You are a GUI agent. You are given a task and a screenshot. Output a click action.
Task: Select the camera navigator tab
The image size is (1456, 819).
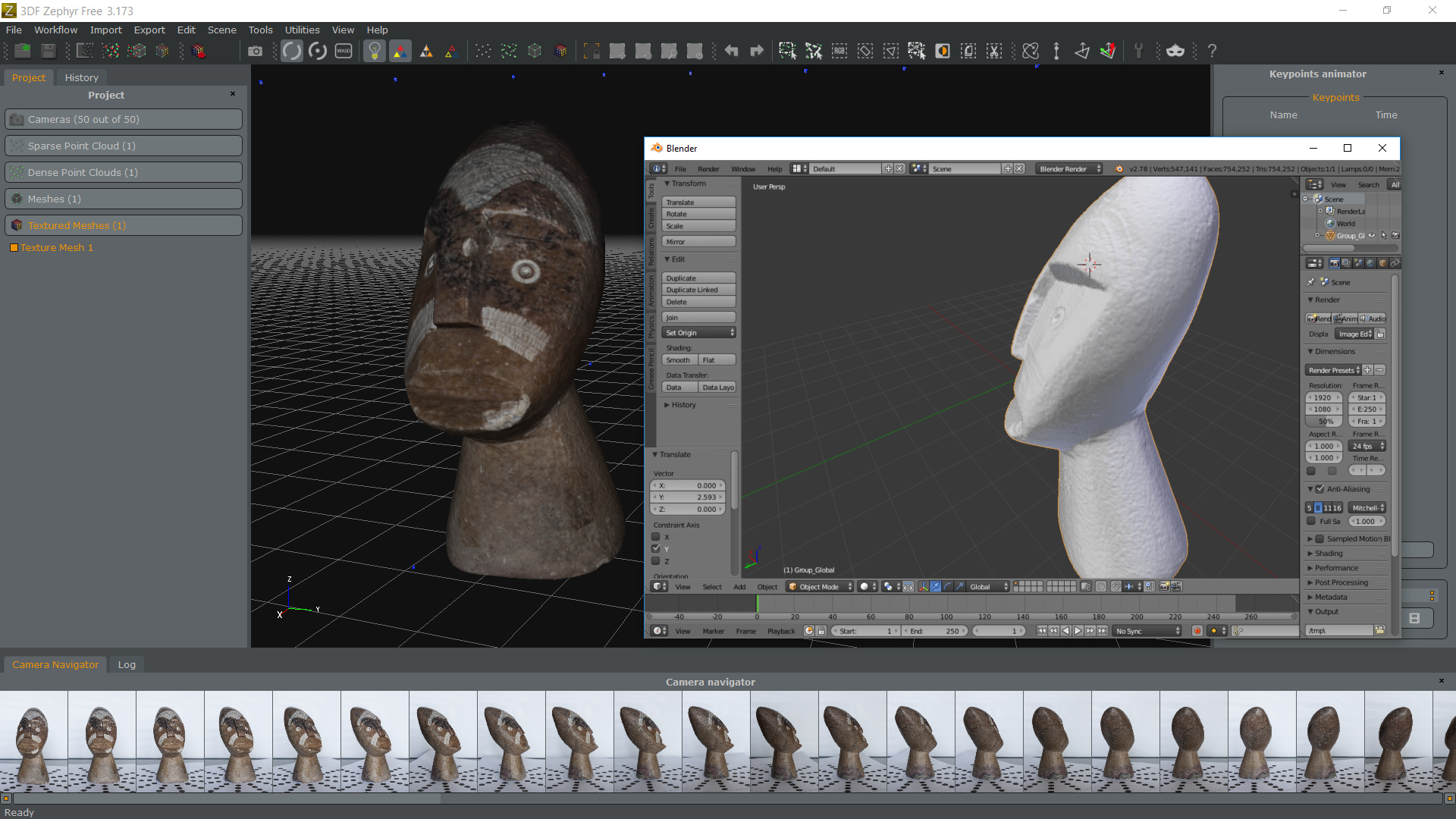click(x=55, y=664)
